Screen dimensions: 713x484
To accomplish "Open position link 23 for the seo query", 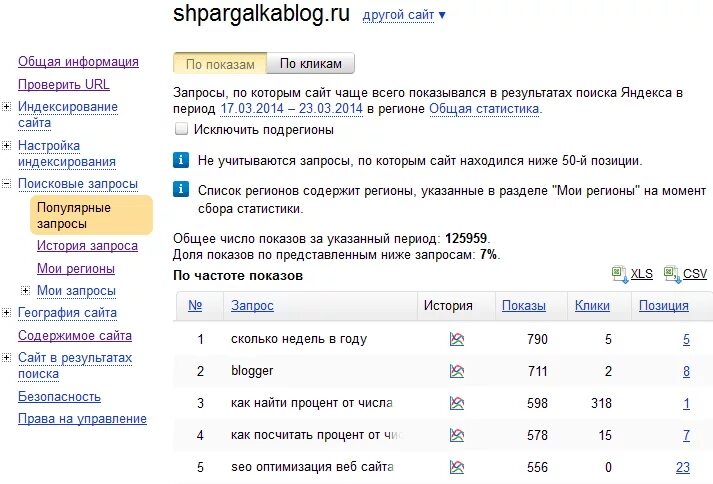I will (x=683, y=467).
